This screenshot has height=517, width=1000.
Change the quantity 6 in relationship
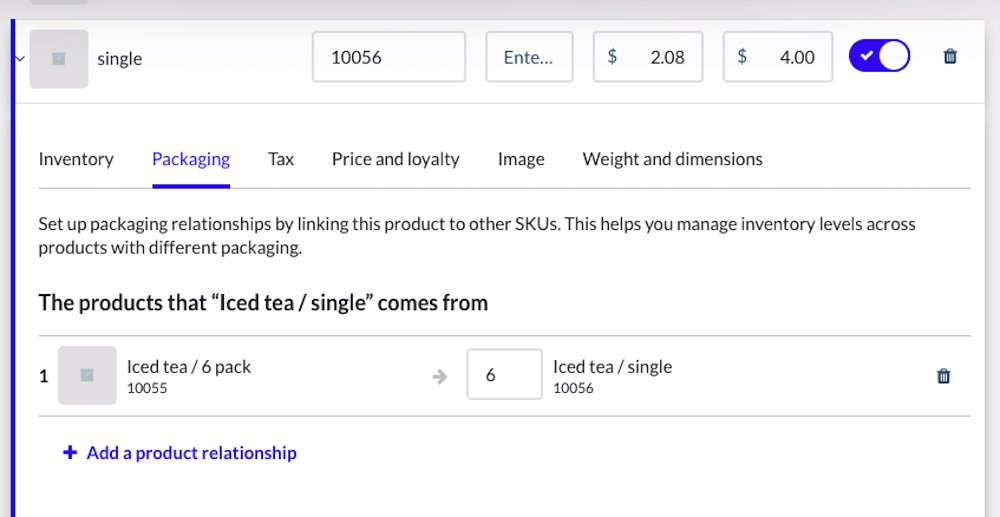tap(504, 375)
